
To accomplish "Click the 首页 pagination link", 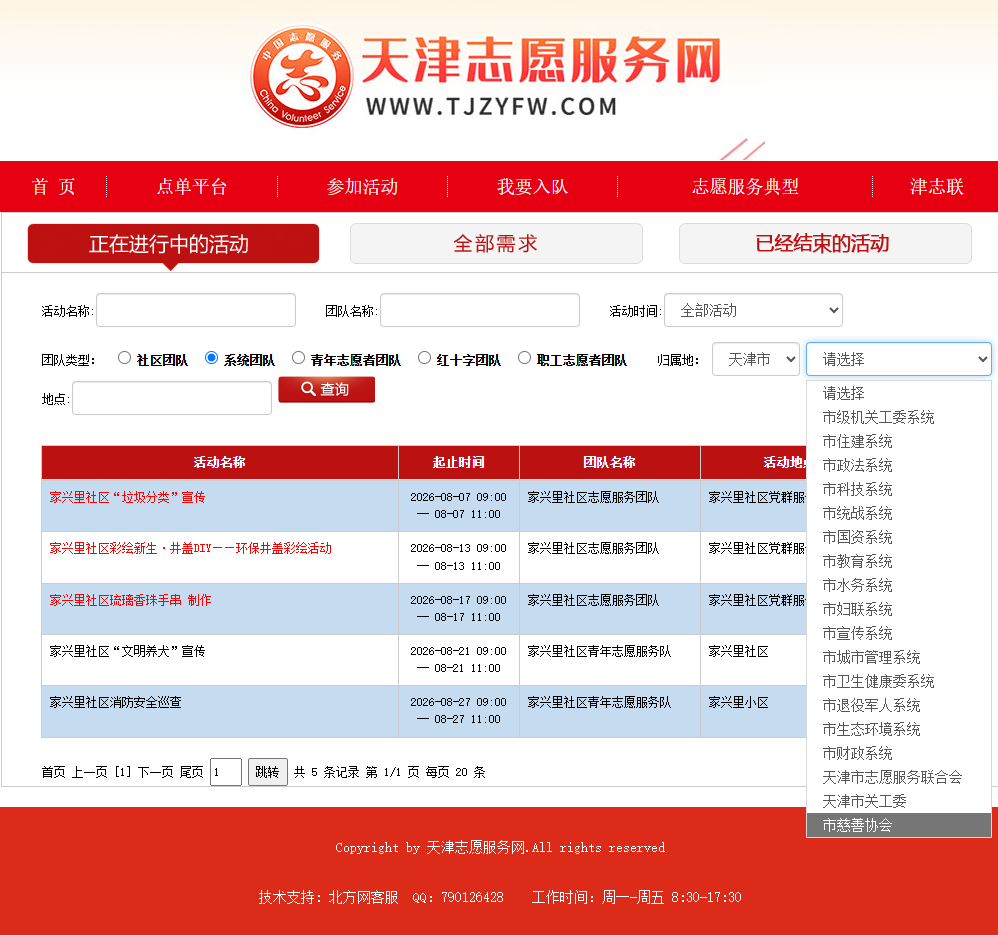I will [53, 772].
